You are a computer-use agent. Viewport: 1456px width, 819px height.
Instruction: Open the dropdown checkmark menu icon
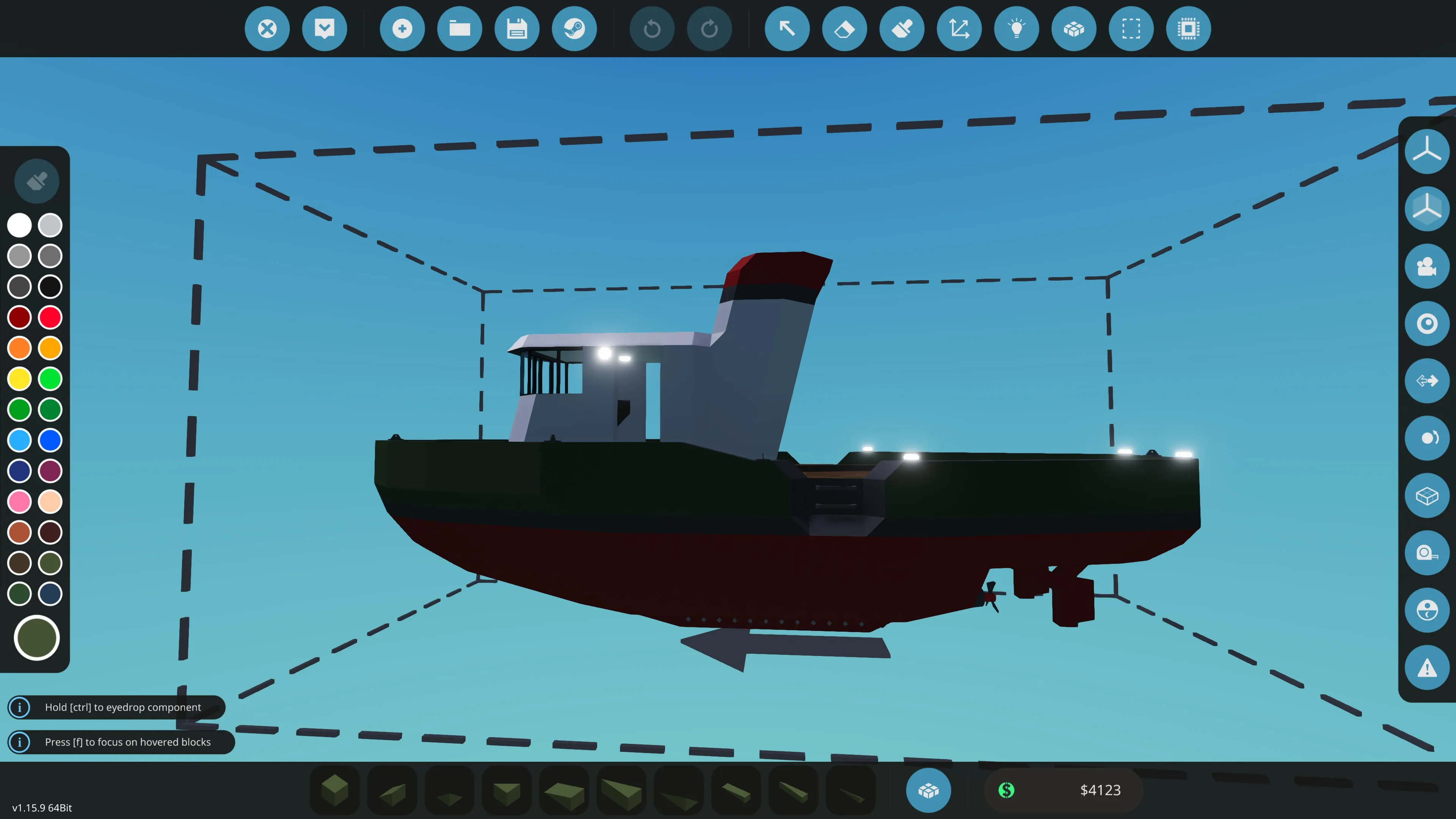coord(324,28)
